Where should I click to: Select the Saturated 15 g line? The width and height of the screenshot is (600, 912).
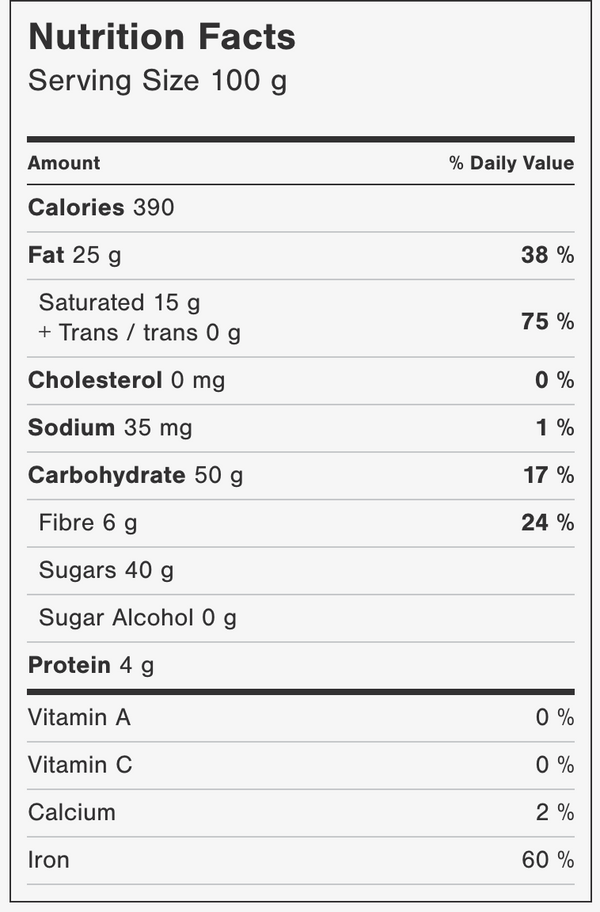coord(119,303)
